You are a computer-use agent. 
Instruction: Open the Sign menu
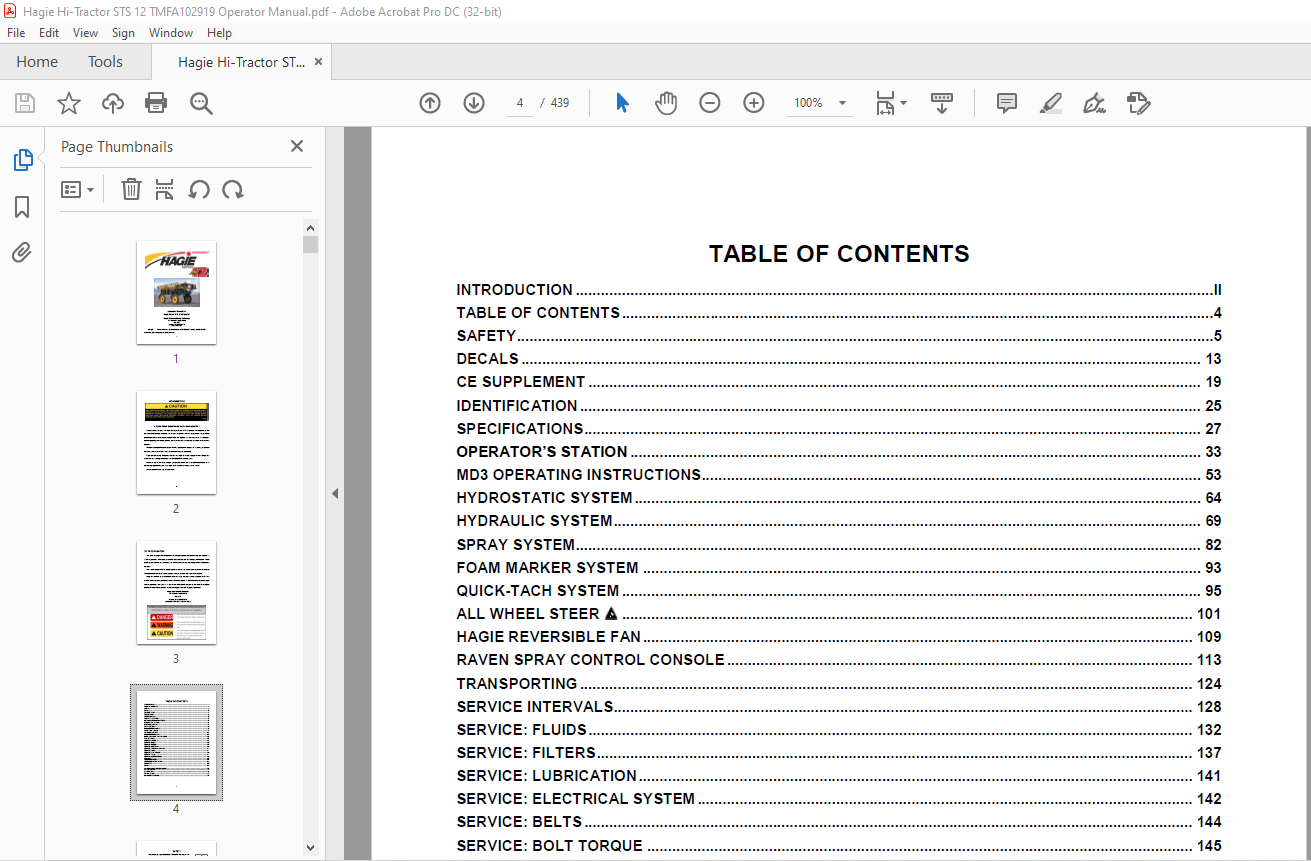click(123, 33)
